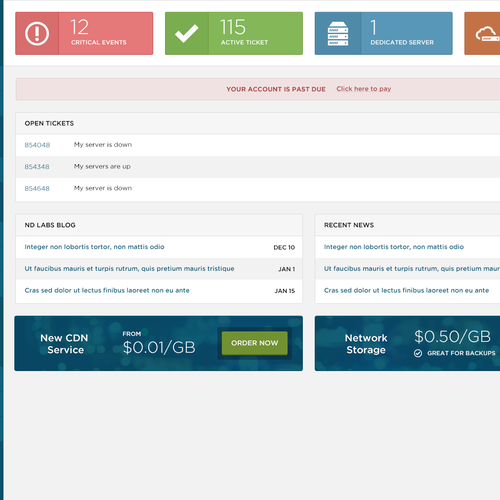Click the orange cloud server icon
This screenshot has width=500, height=500.
coord(488,34)
